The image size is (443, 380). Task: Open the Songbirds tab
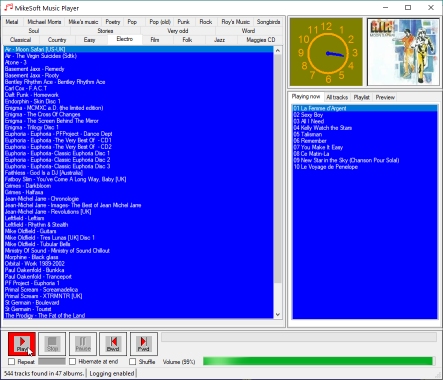[x=268, y=22]
